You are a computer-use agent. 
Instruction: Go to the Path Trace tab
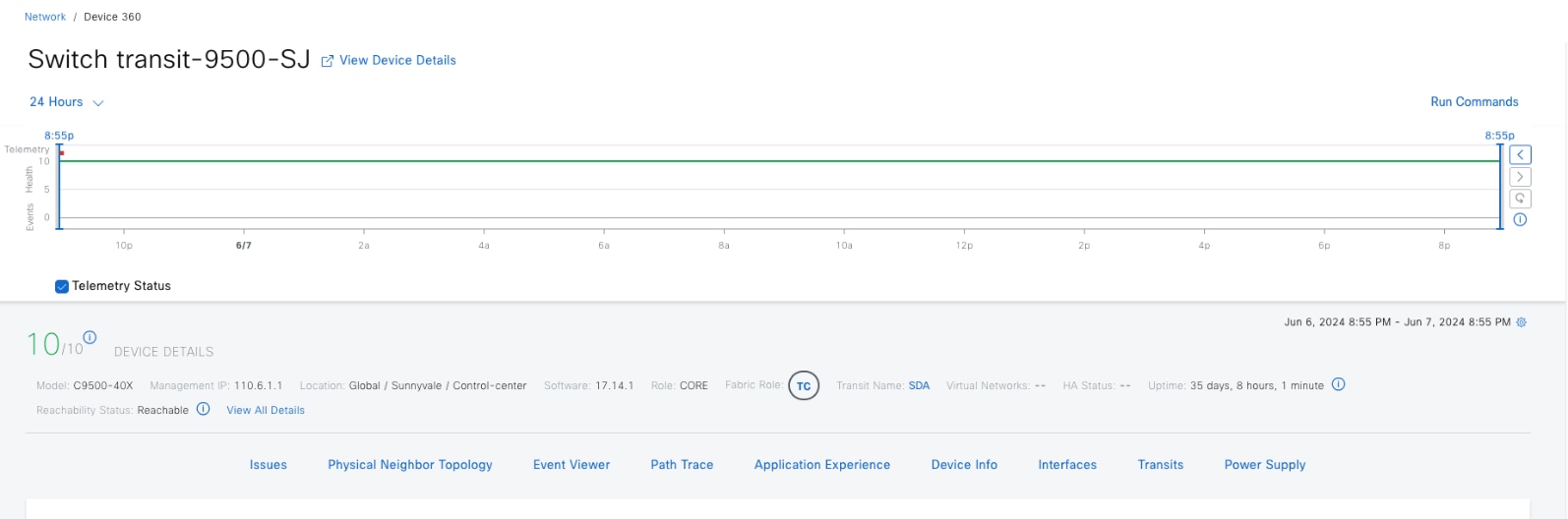coord(682,465)
